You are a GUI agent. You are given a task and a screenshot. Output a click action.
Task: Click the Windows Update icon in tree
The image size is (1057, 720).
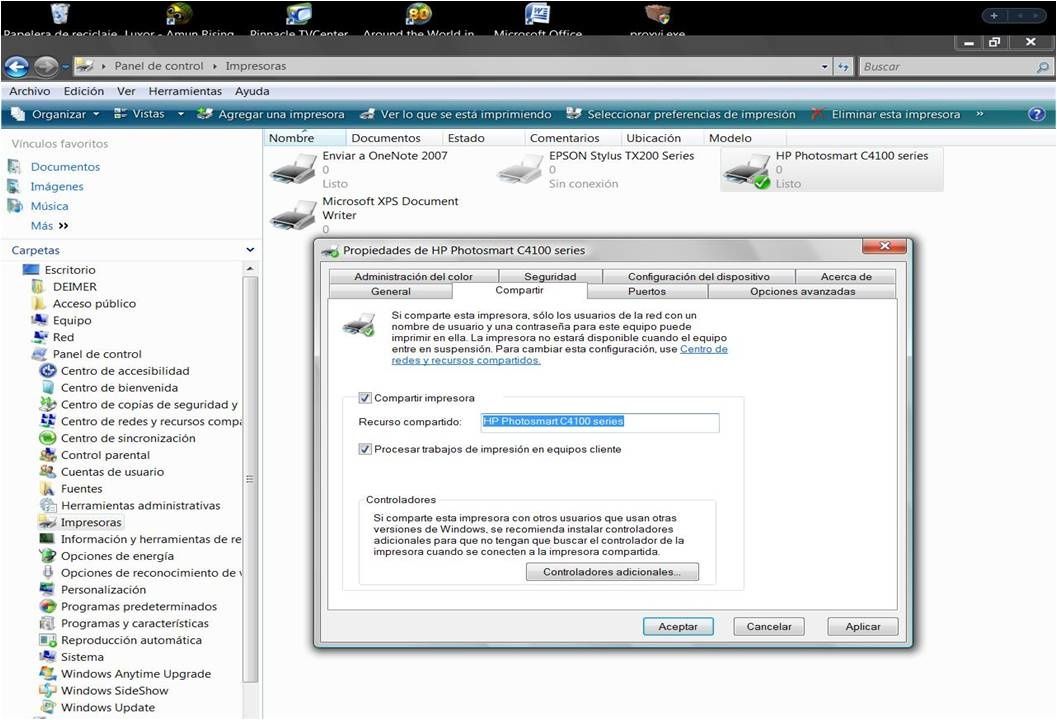(48, 707)
